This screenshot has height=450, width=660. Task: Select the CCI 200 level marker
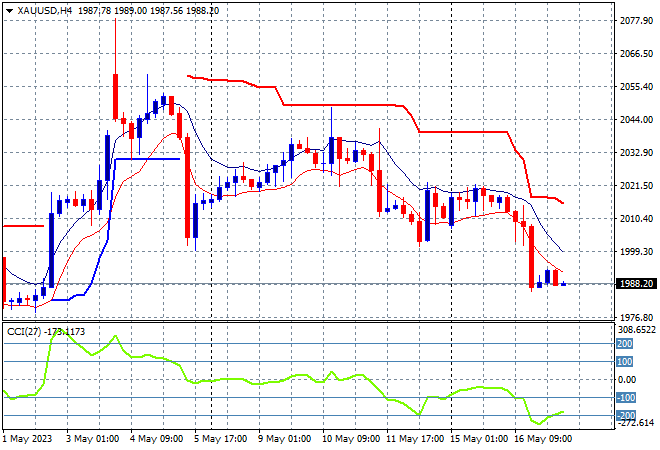coord(624,344)
